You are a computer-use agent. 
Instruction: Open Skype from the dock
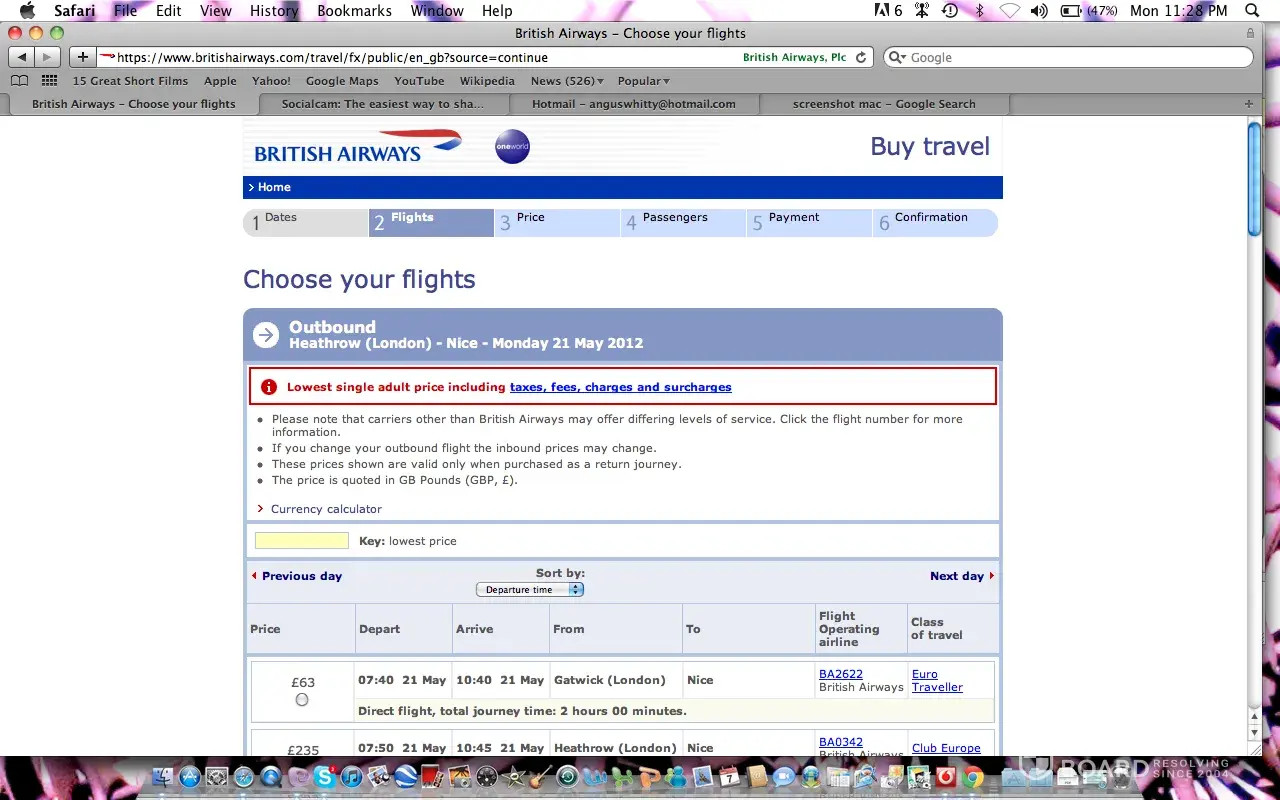(x=324, y=777)
